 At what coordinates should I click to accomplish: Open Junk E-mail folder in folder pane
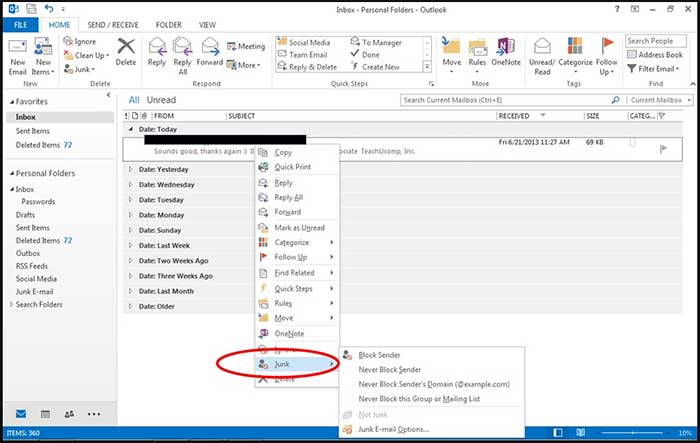(x=34, y=292)
